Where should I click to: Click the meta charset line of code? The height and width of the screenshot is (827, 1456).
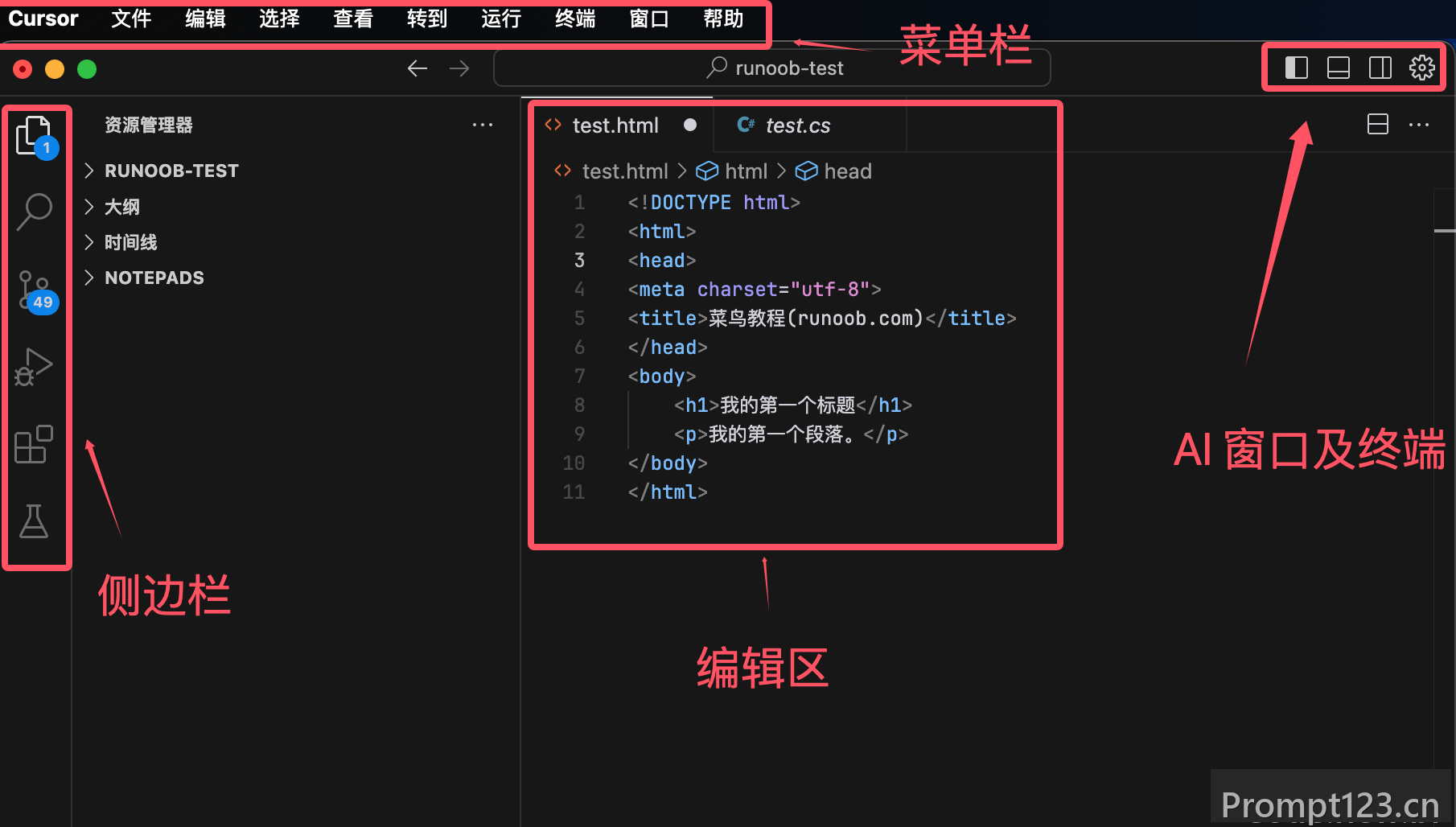(x=755, y=290)
